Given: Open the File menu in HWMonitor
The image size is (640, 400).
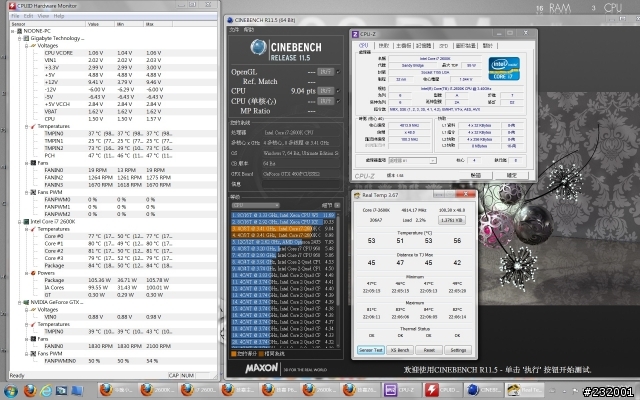Looking at the screenshot, I should pos(16,16).
